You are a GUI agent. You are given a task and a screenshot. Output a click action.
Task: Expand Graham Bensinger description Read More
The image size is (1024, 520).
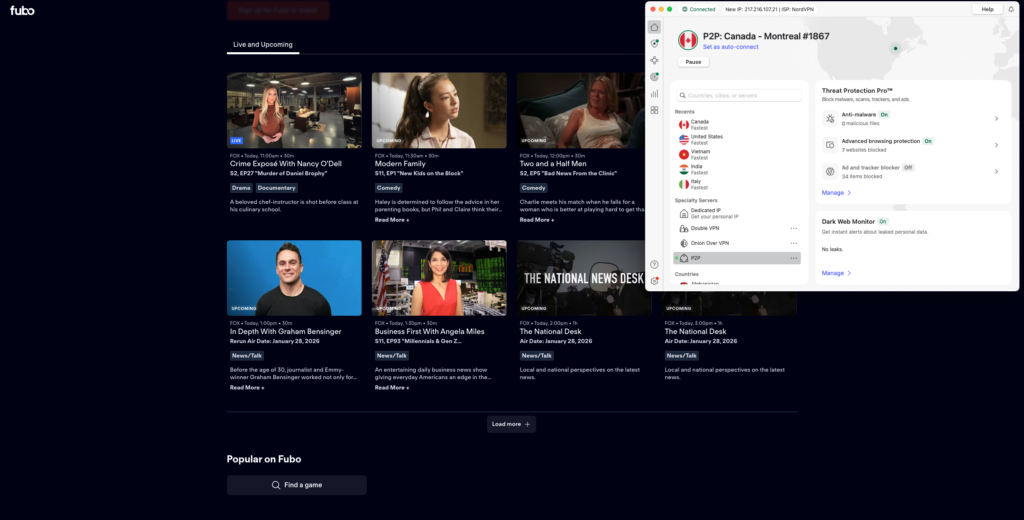(247, 388)
